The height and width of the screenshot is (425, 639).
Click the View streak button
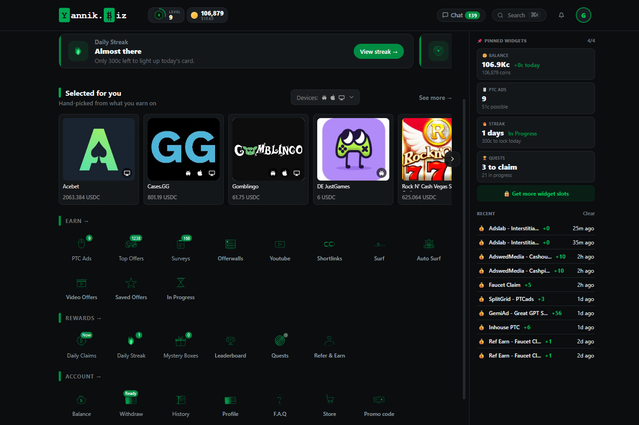[x=379, y=52]
